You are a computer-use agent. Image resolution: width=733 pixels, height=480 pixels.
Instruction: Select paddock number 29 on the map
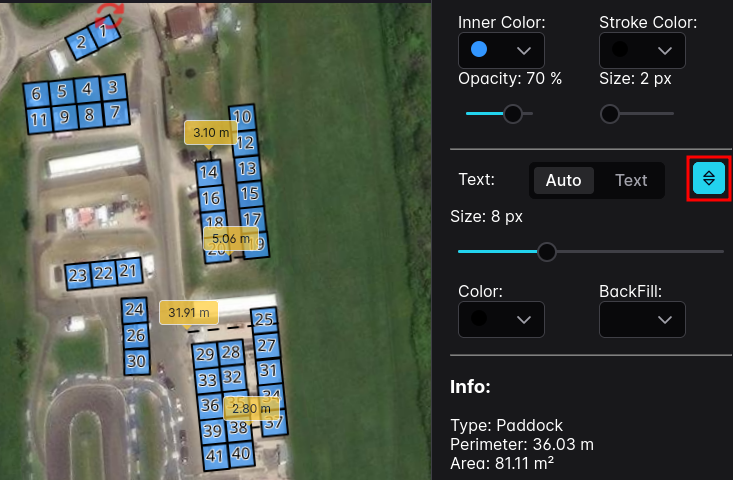coord(205,355)
